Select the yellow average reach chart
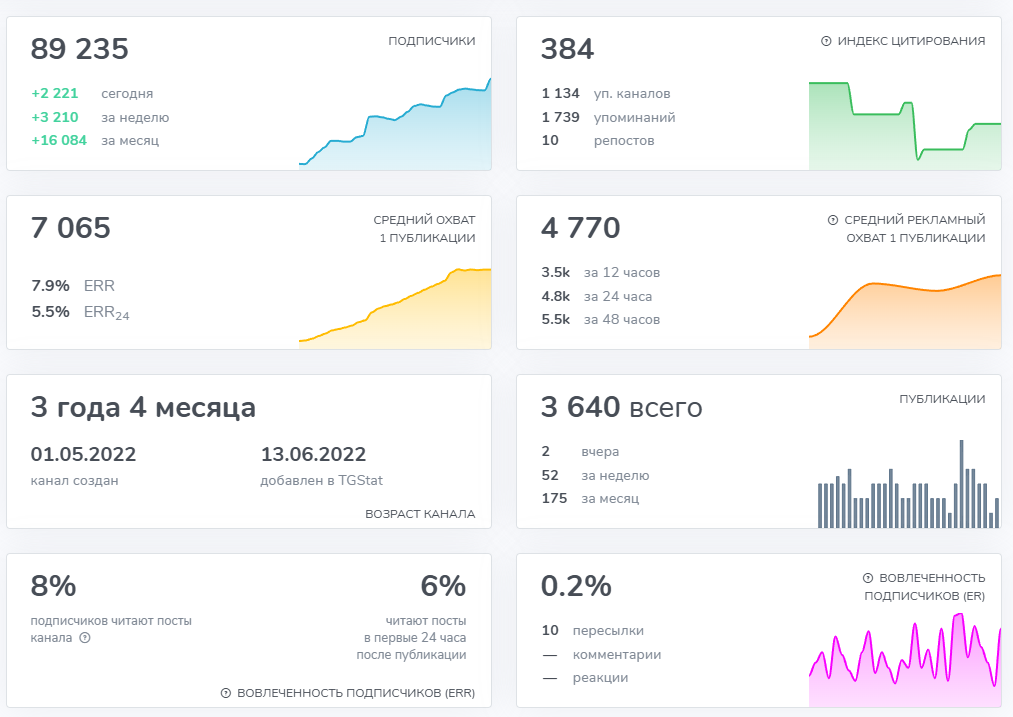Image resolution: width=1013 pixels, height=717 pixels. (395, 305)
